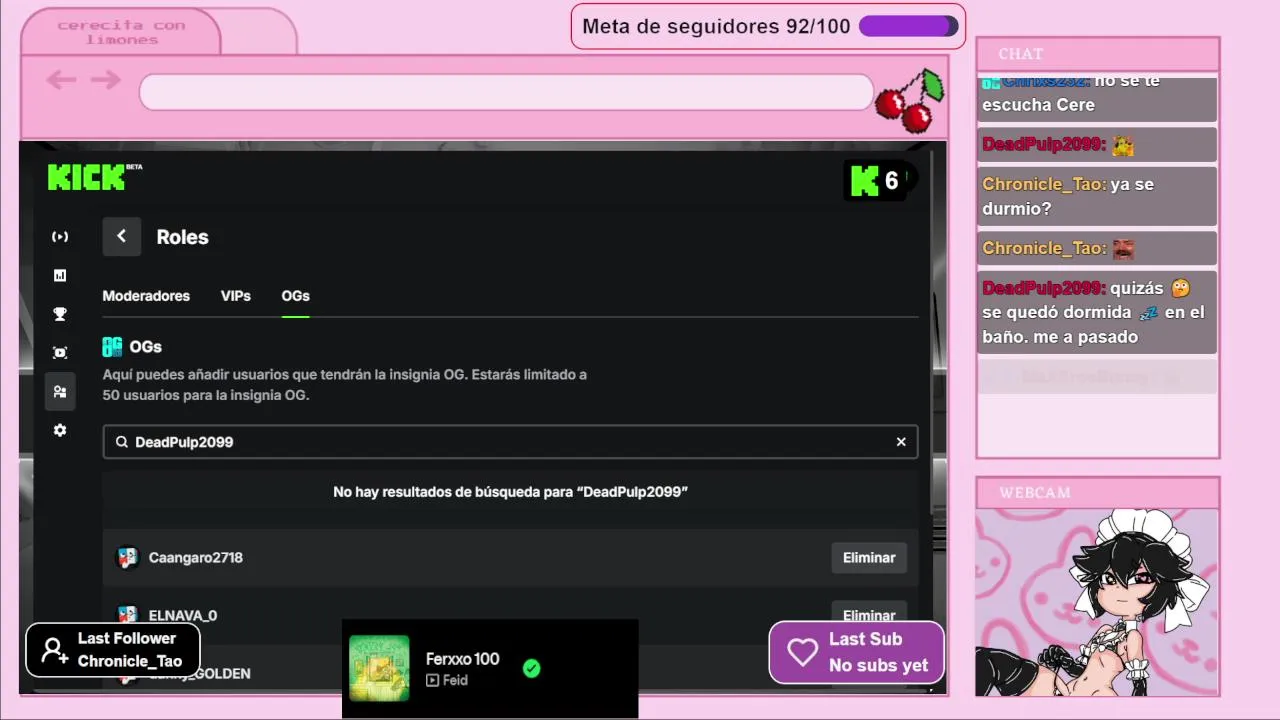Click the ELNAVA_0 username
This screenshot has height=720, width=1280.
tap(183, 615)
